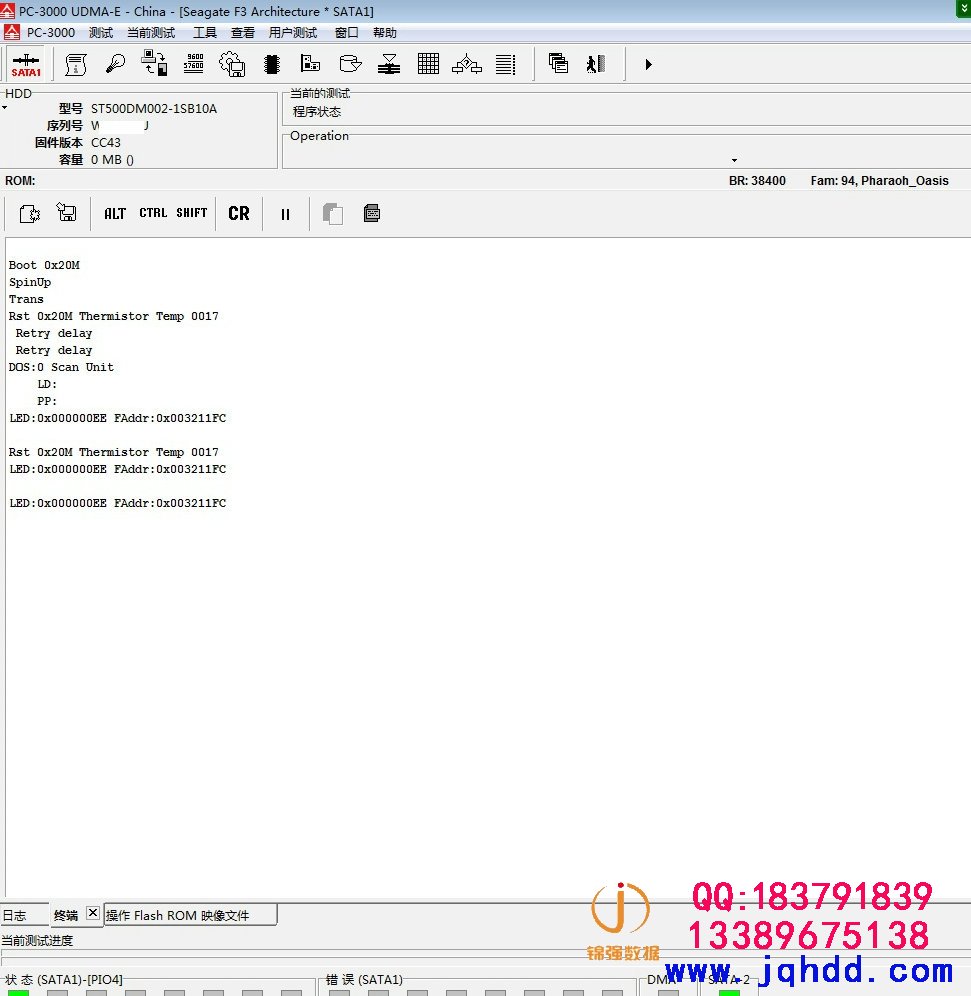Click the terminal save-to-floppy icon
971x996 pixels.
(x=67, y=212)
